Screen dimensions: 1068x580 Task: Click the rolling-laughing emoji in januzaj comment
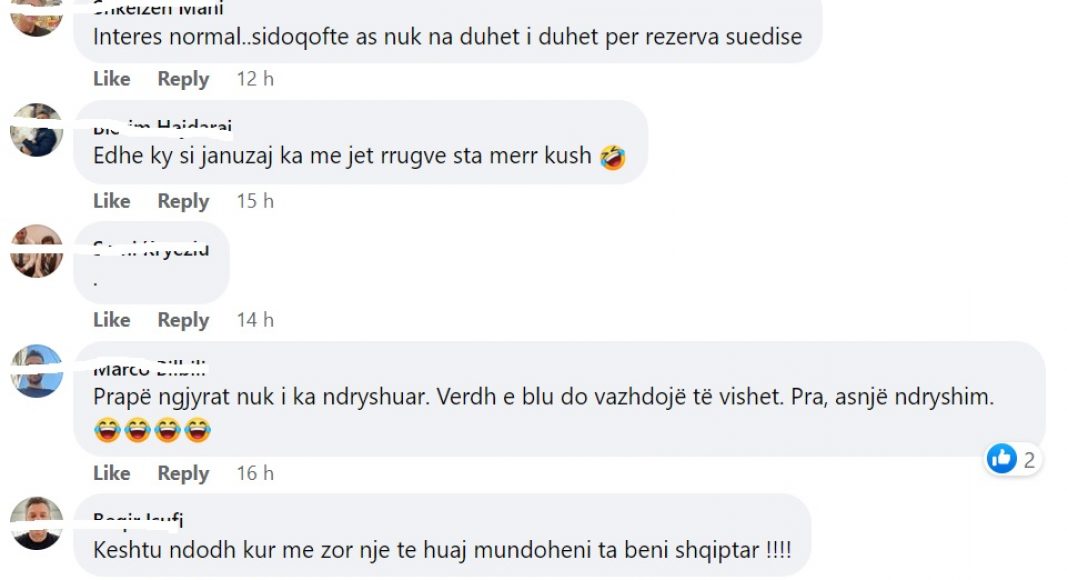coord(613,157)
